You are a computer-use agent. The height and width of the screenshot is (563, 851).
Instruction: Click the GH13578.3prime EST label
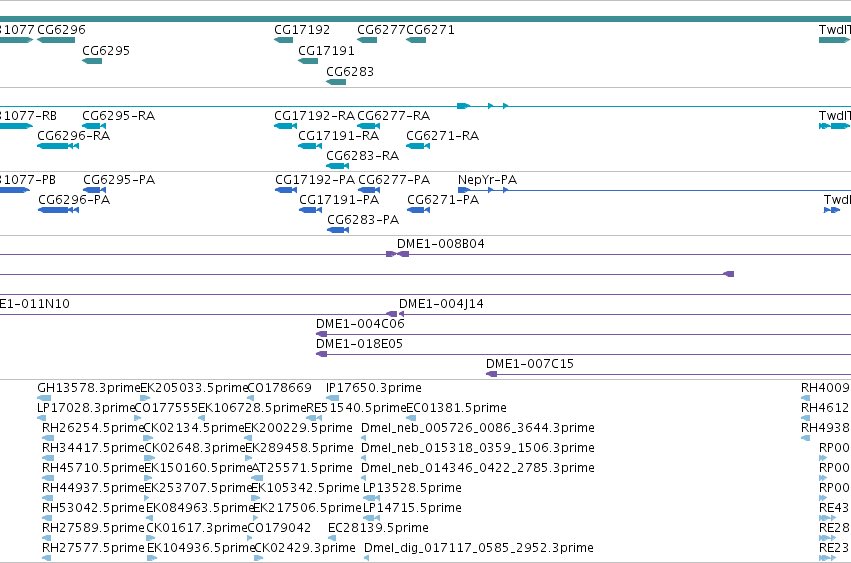tap(88, 388)
